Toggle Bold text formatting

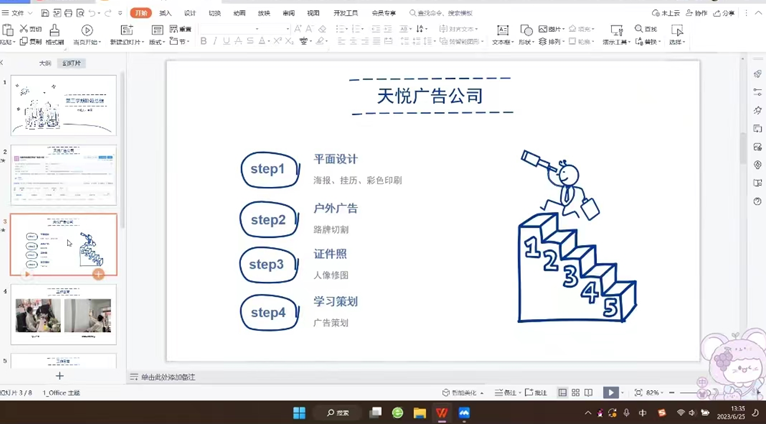click(203, 42)
